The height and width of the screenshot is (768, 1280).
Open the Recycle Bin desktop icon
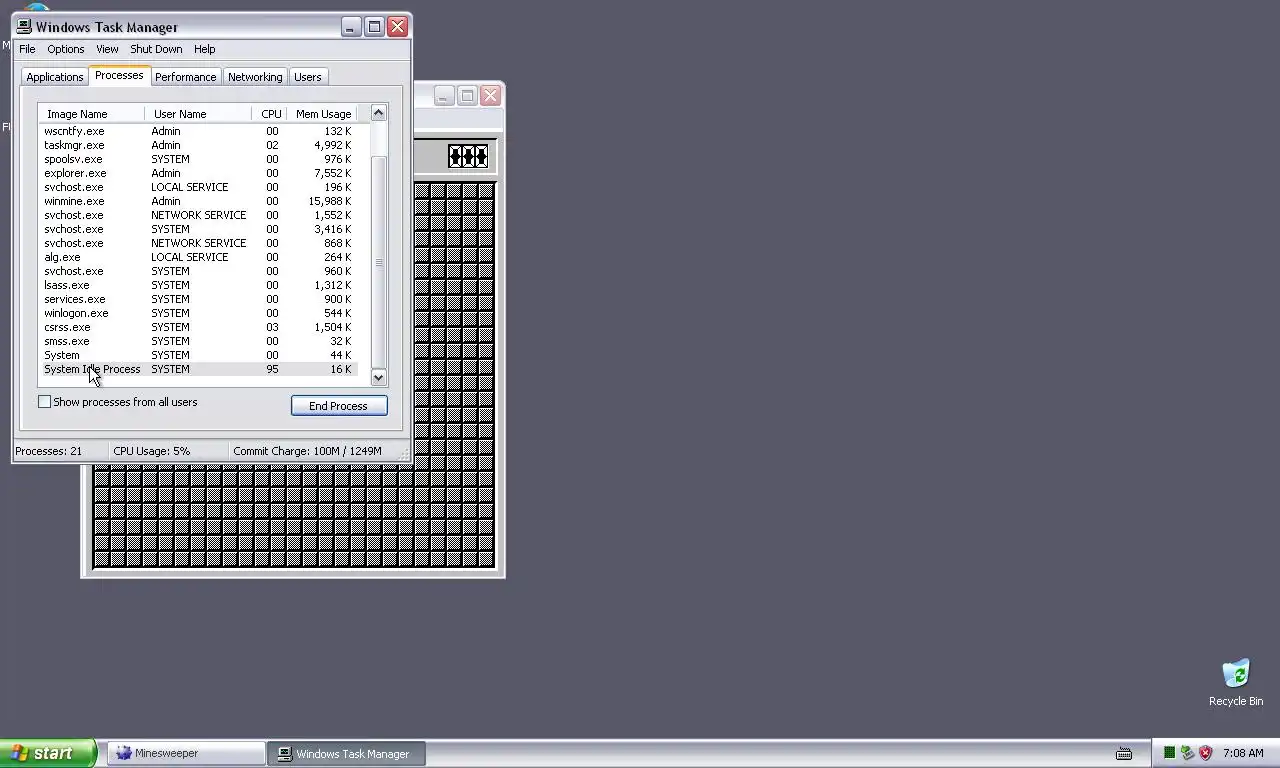tap(1236, 682)
